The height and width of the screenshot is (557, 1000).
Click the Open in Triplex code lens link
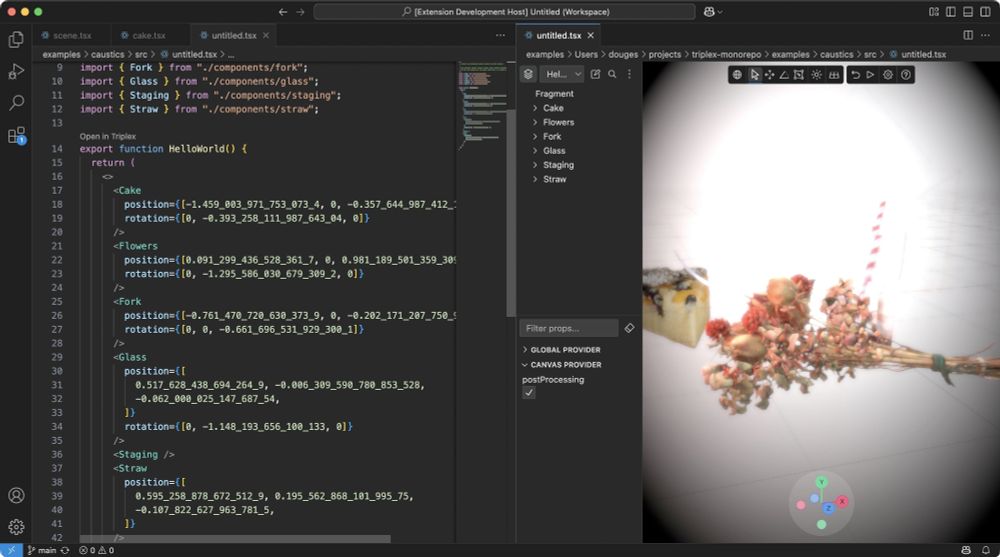[108, 136]
